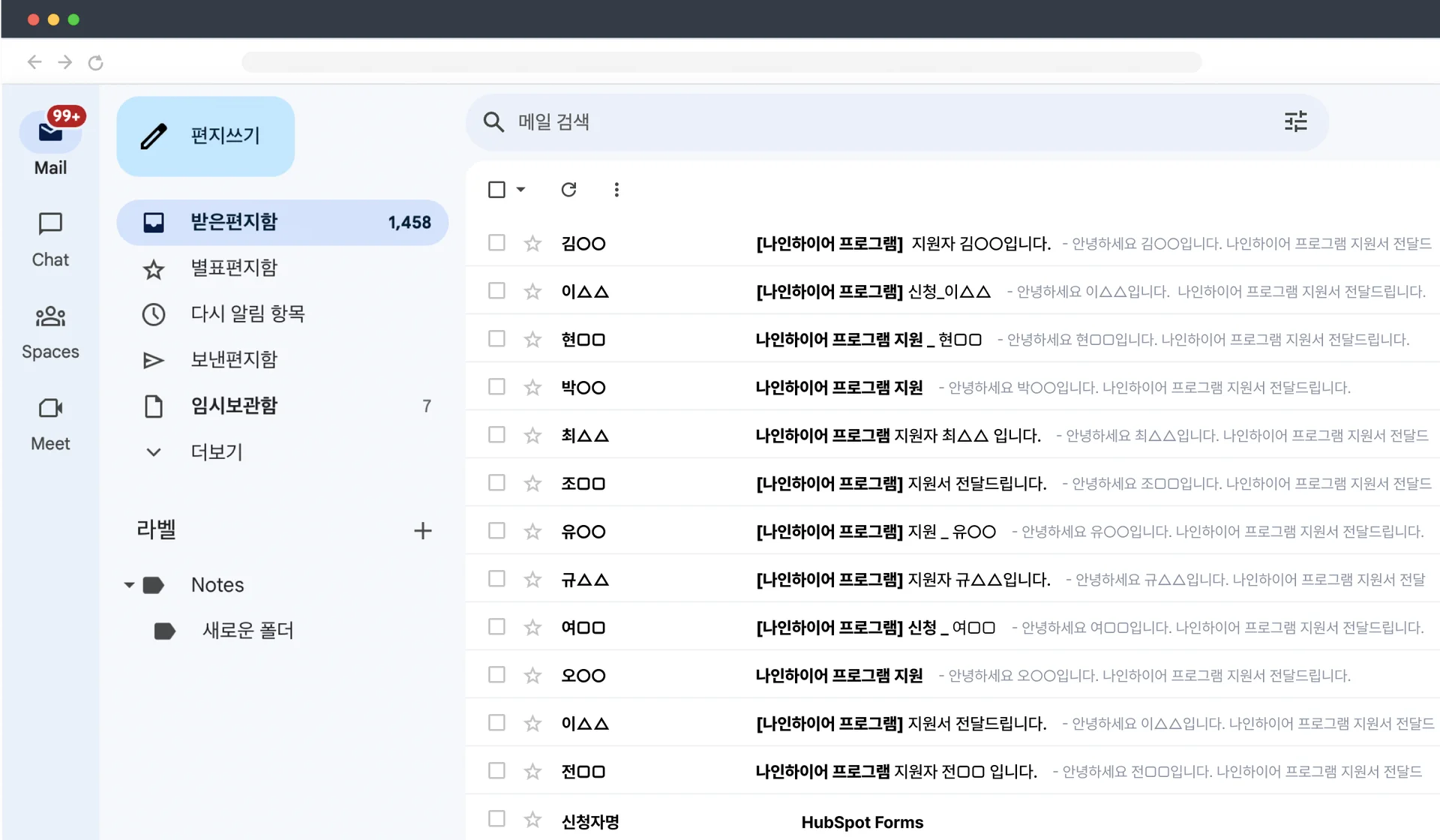
Task: Open the Meet video icon
Action: coord(50,408)
